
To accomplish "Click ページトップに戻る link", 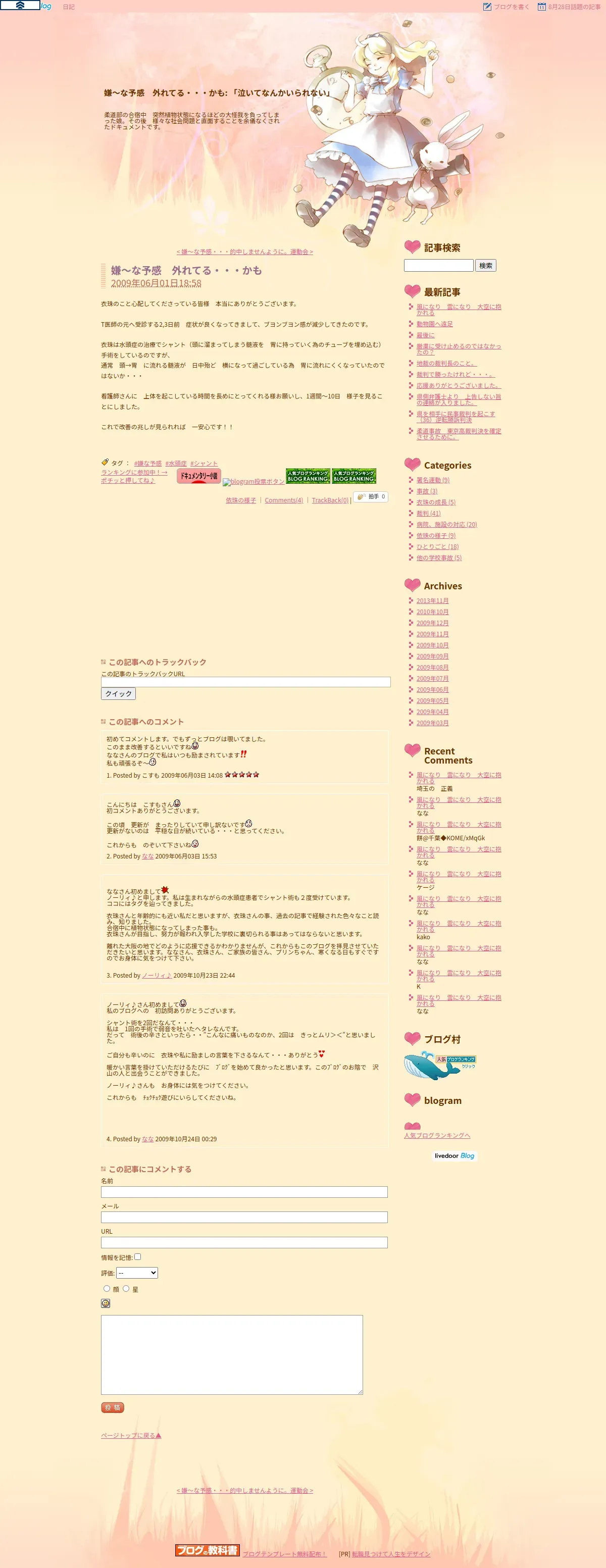I will pos(131,1435).
